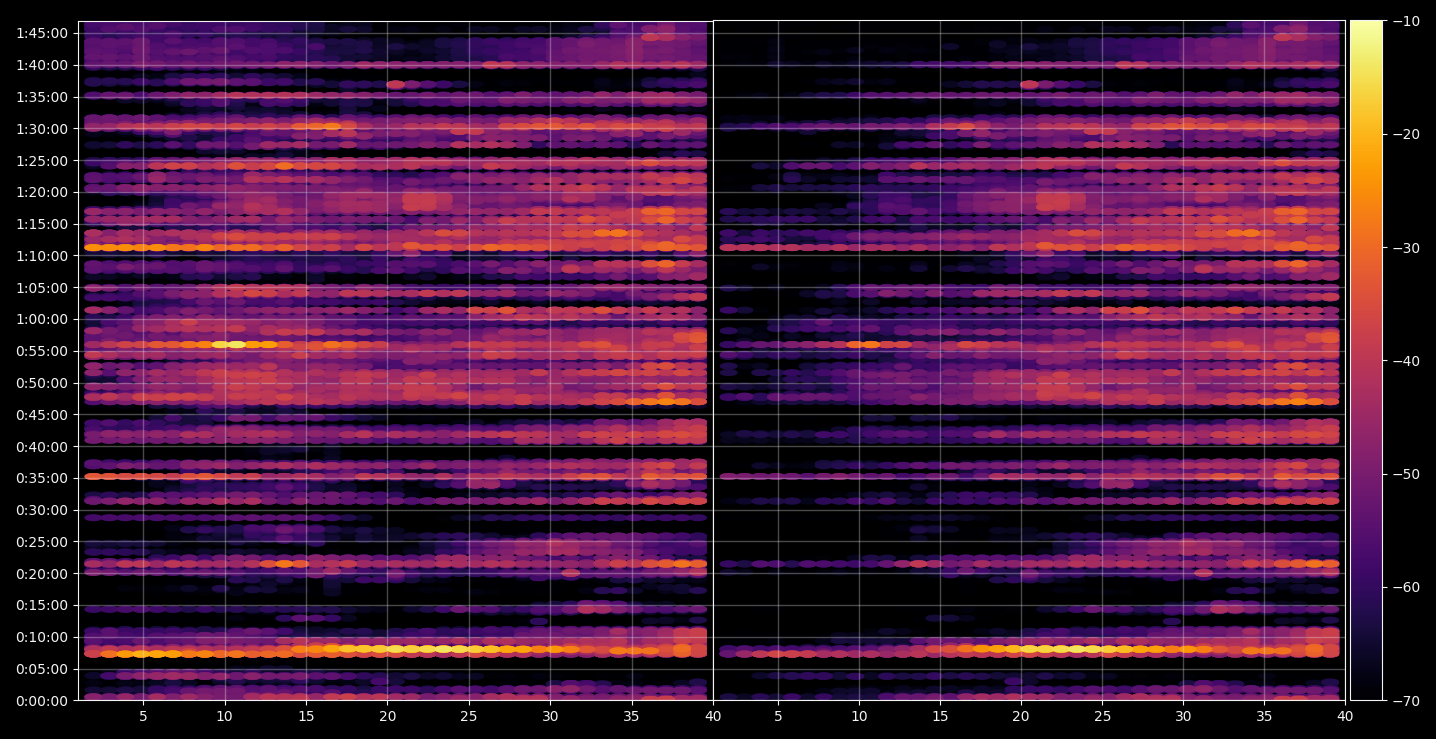Select x-axis label 10 under the right heatmap
The image size is (1436, 739).
pos(858,717)
